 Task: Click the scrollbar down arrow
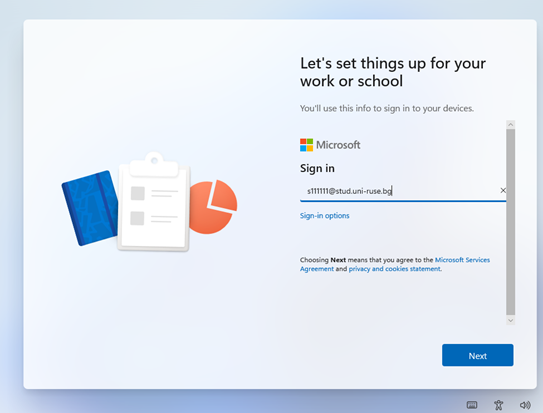coord(510,320)
